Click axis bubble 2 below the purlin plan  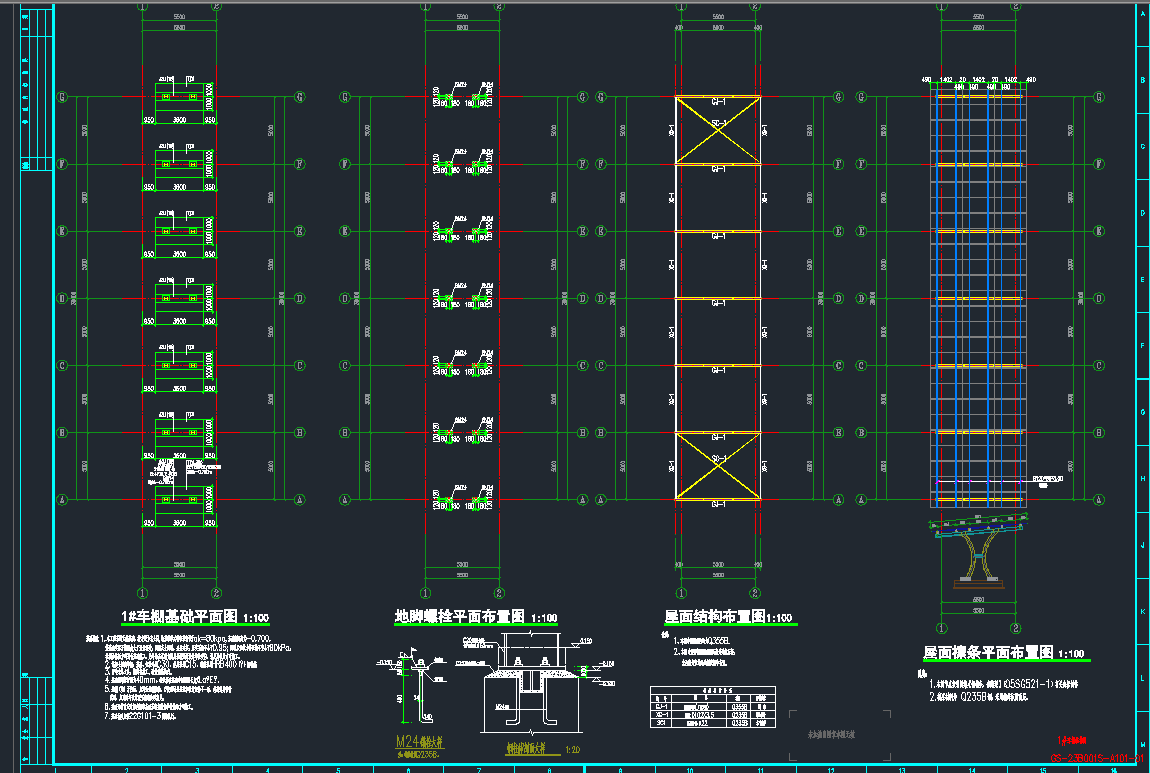pyautogui.click(x=1016, y=628)
